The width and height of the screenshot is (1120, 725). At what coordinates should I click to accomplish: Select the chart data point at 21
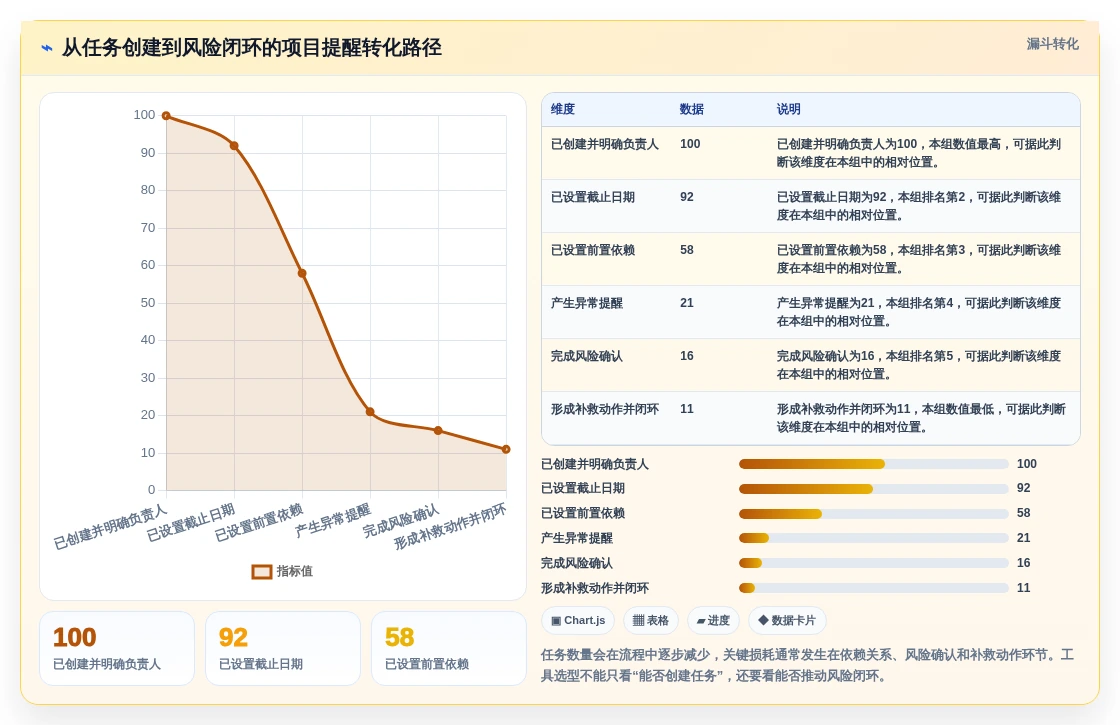(370, 411)
